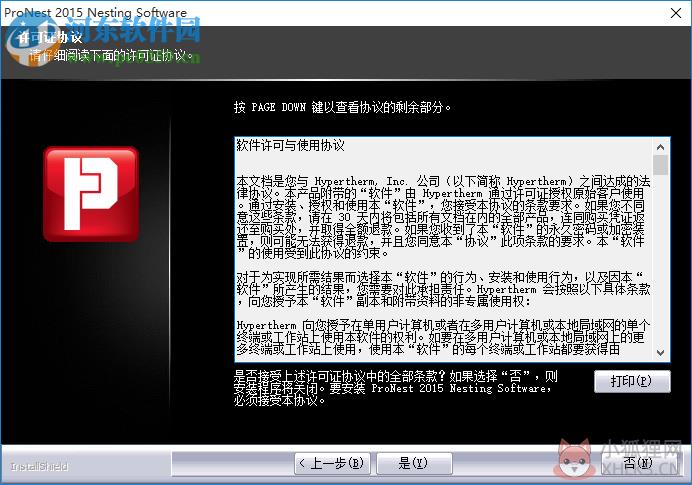Close the ProNest 2015 installer window
This screenshot has height=485, width=692.
(x=676, y=13)
